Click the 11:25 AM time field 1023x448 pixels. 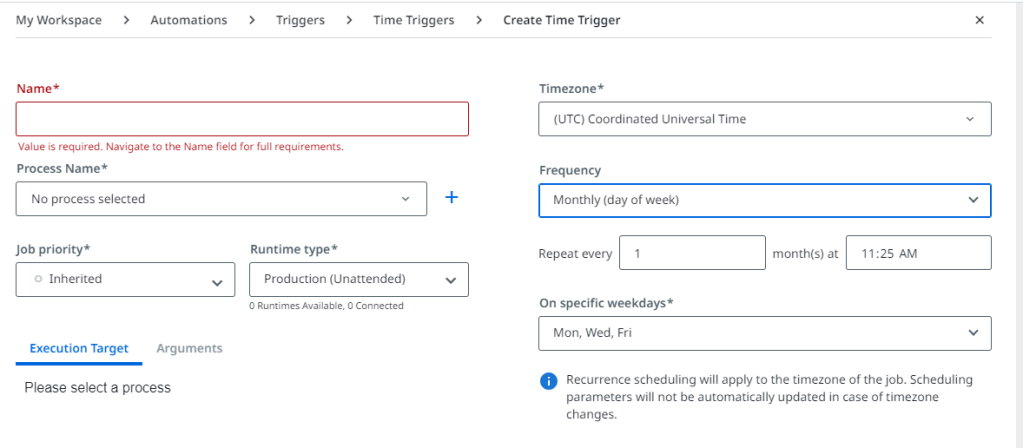point(918,253)
